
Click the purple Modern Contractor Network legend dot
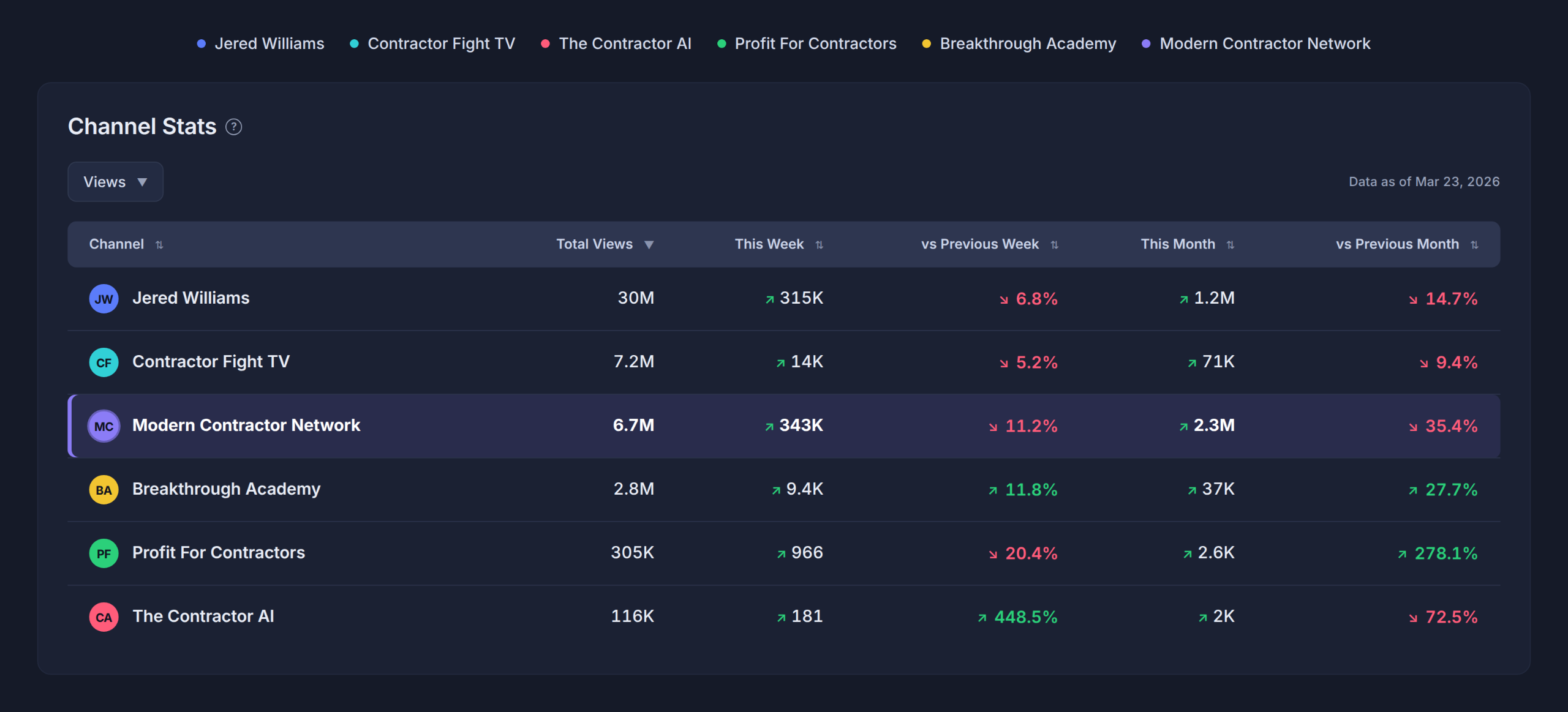coord(1146,43)
